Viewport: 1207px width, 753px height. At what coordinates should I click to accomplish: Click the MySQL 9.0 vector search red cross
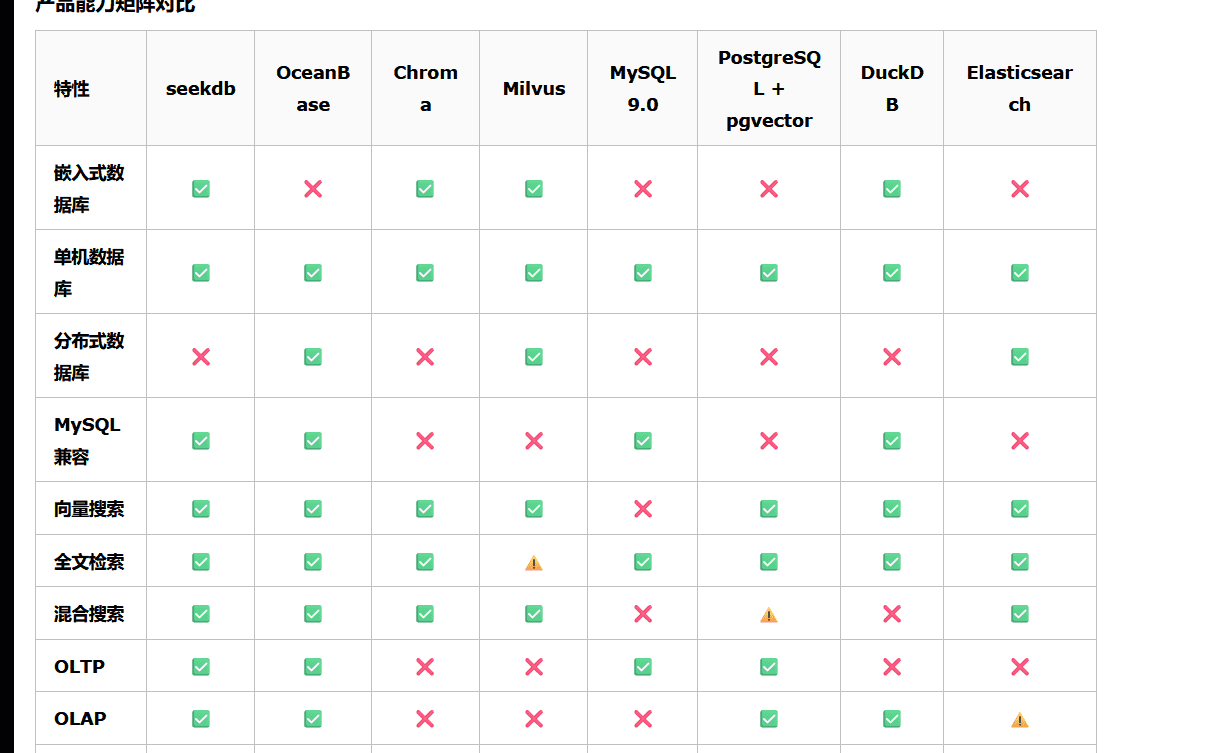(643, 509)
